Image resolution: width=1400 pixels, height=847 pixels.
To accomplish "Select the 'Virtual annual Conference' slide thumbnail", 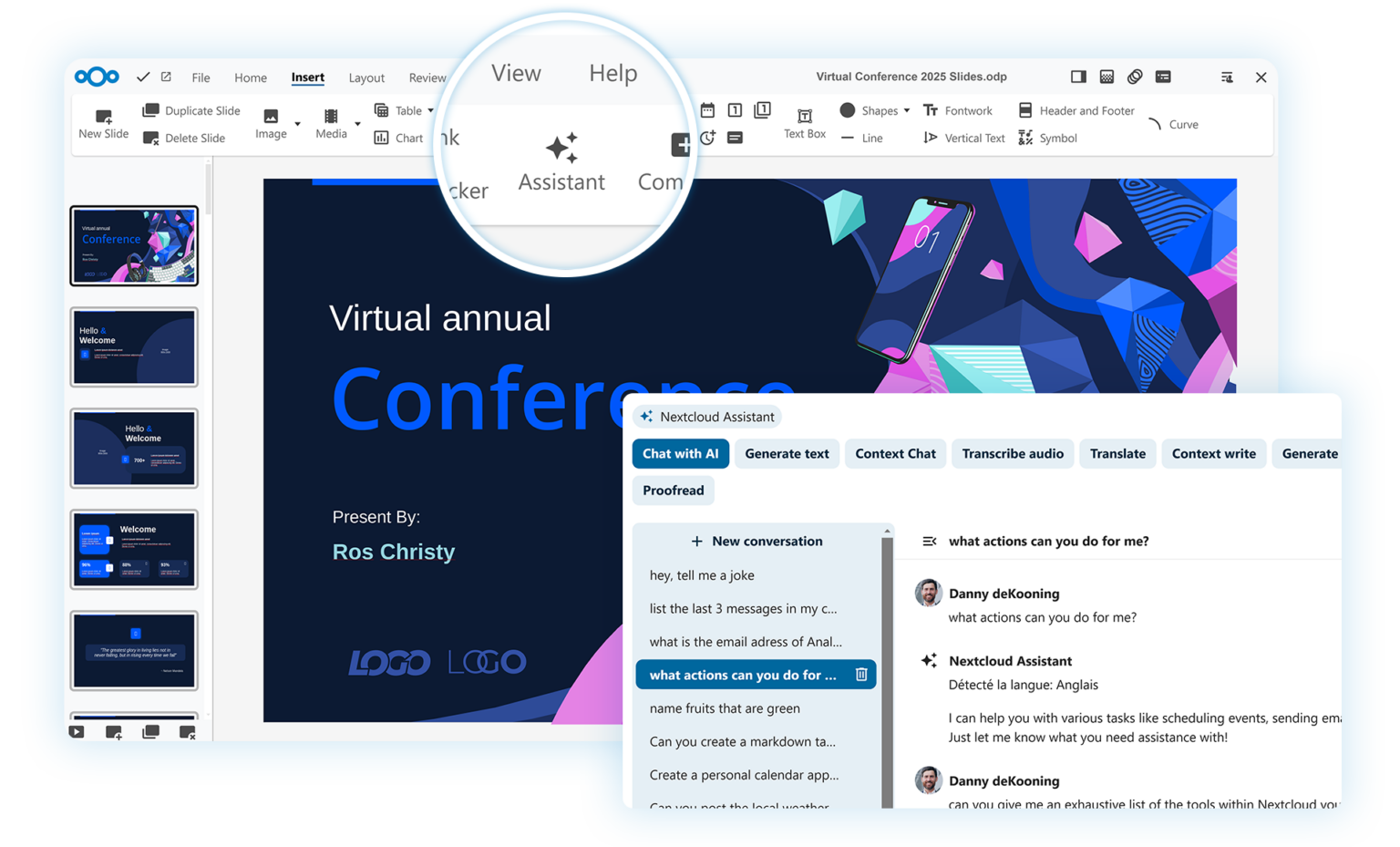I will coord(134,245).
